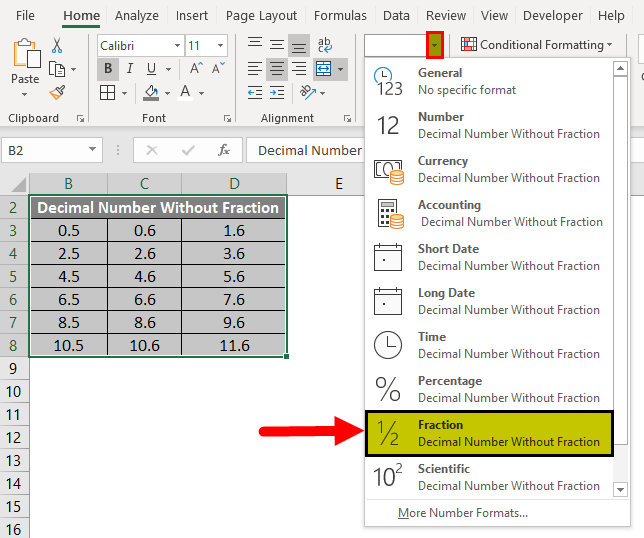Viewport: 644px width, 538px height.
Task: Click the Fill Color paint bucket
Action: [x=151, y=92]
